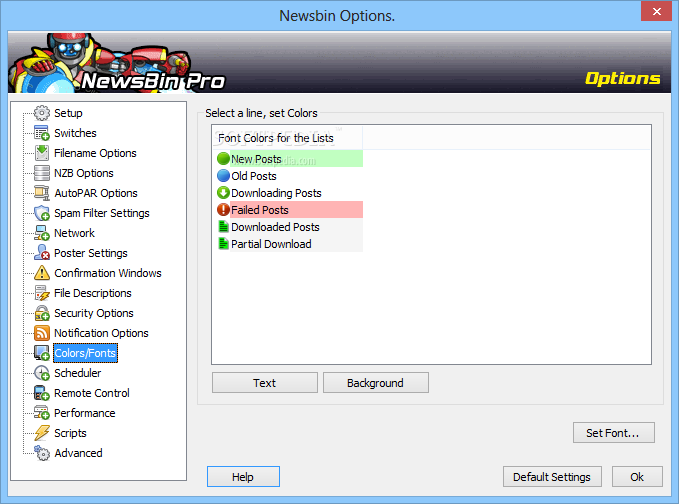Open Poster Settings
Image resolution: width=679 pixels, height=504 pixels.
[x=91, y=253]
